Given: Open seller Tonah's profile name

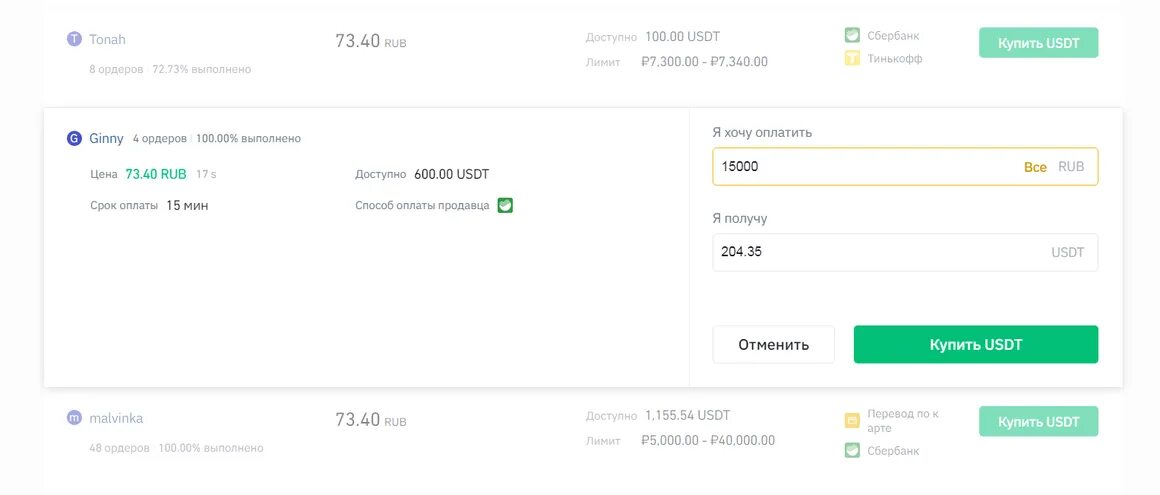Looking at the screenshot, I should click(x=107, y=39).
